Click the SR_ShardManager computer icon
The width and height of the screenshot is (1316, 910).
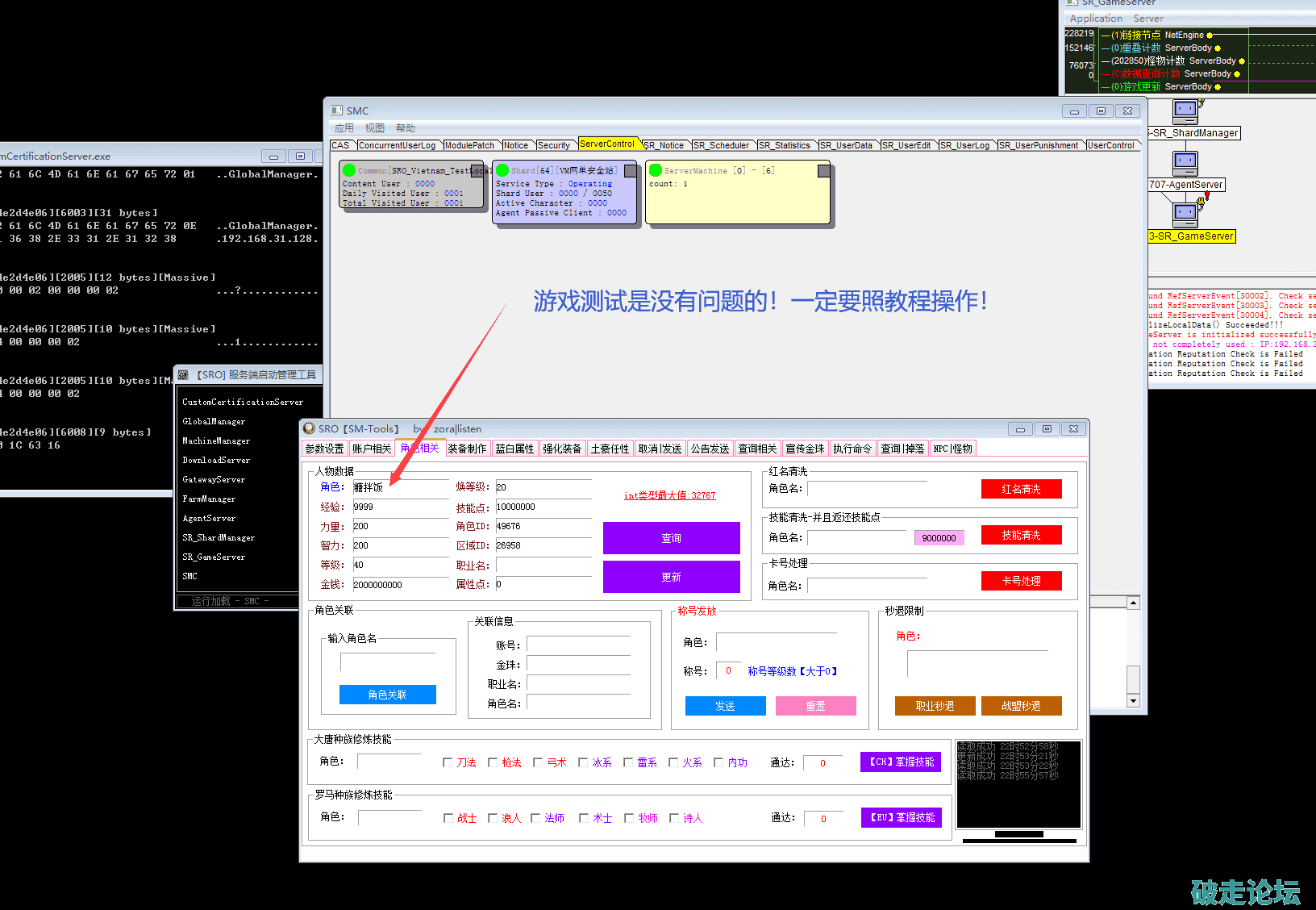[1185, 110]
